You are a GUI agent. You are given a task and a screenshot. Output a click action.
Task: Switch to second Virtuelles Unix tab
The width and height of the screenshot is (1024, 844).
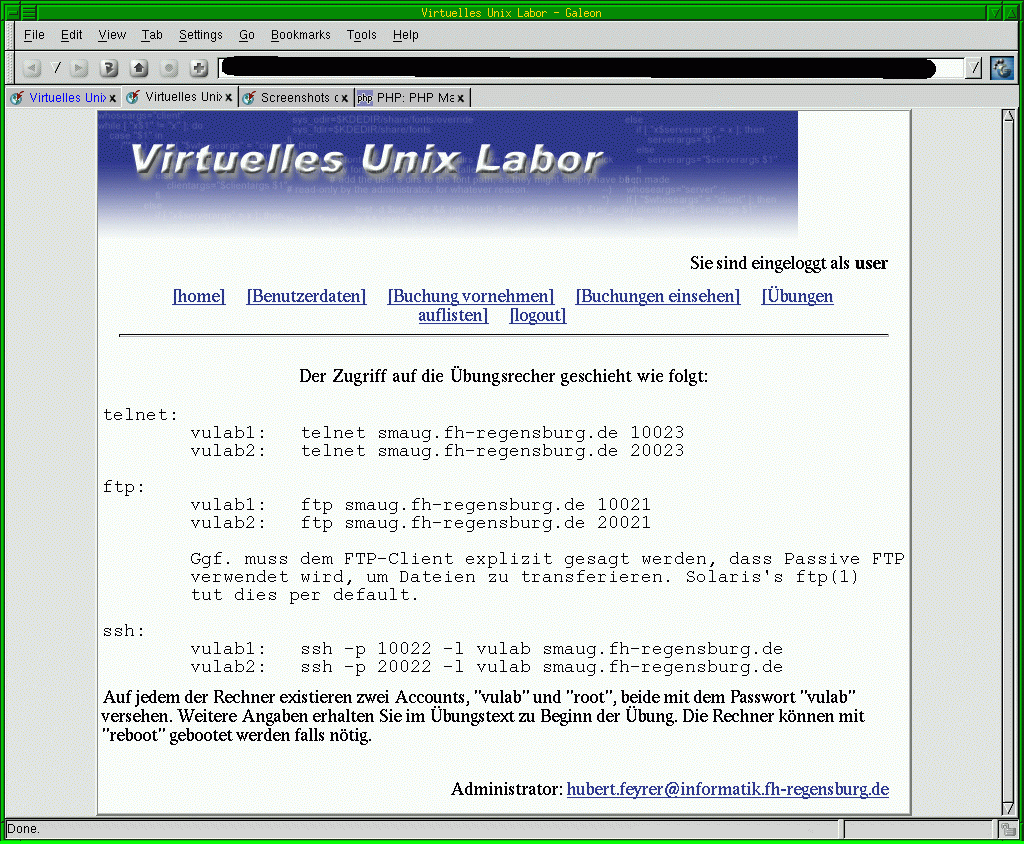click(178, 97)
